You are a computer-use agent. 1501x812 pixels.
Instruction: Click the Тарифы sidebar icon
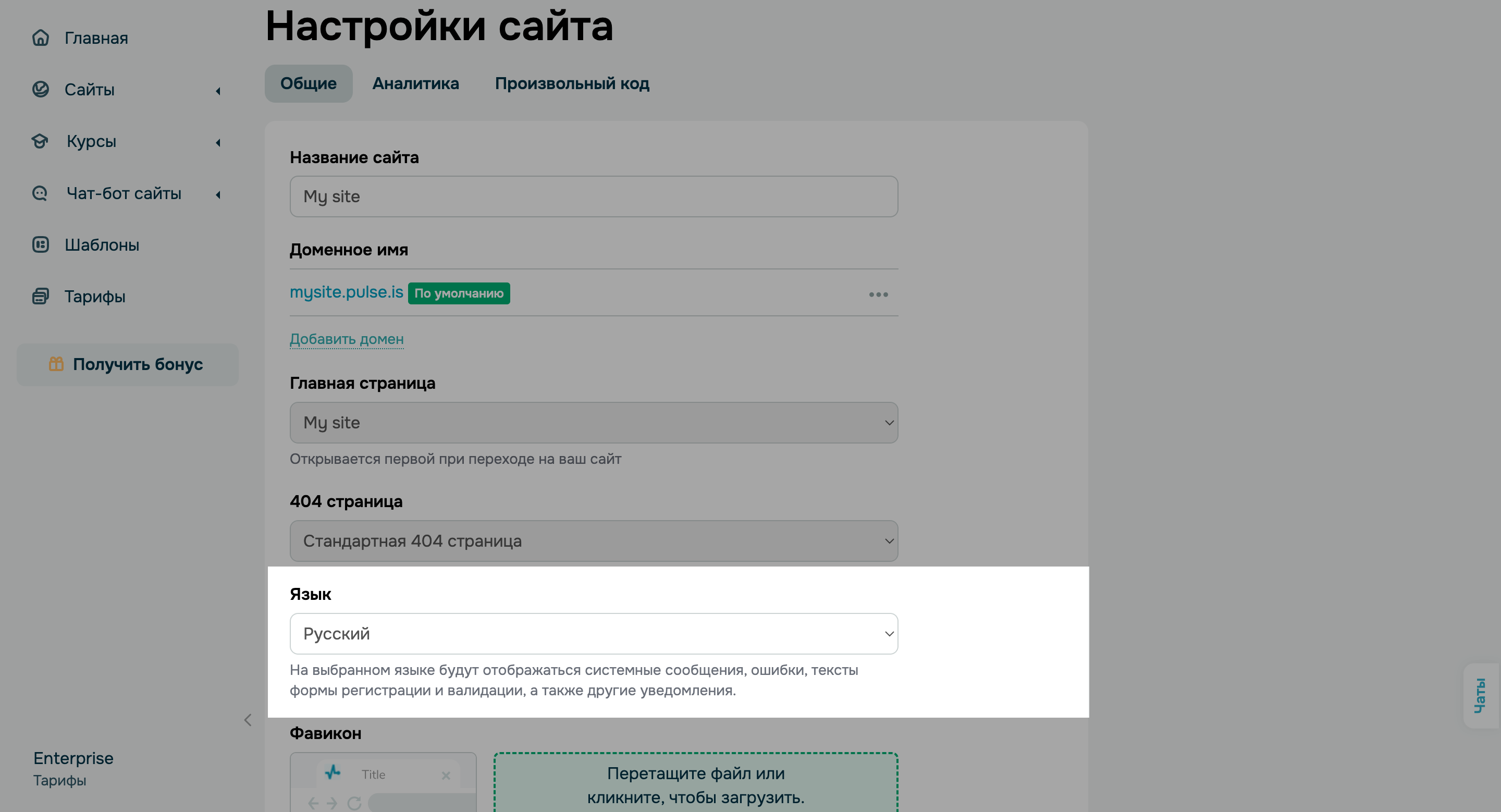coord(40,296)
